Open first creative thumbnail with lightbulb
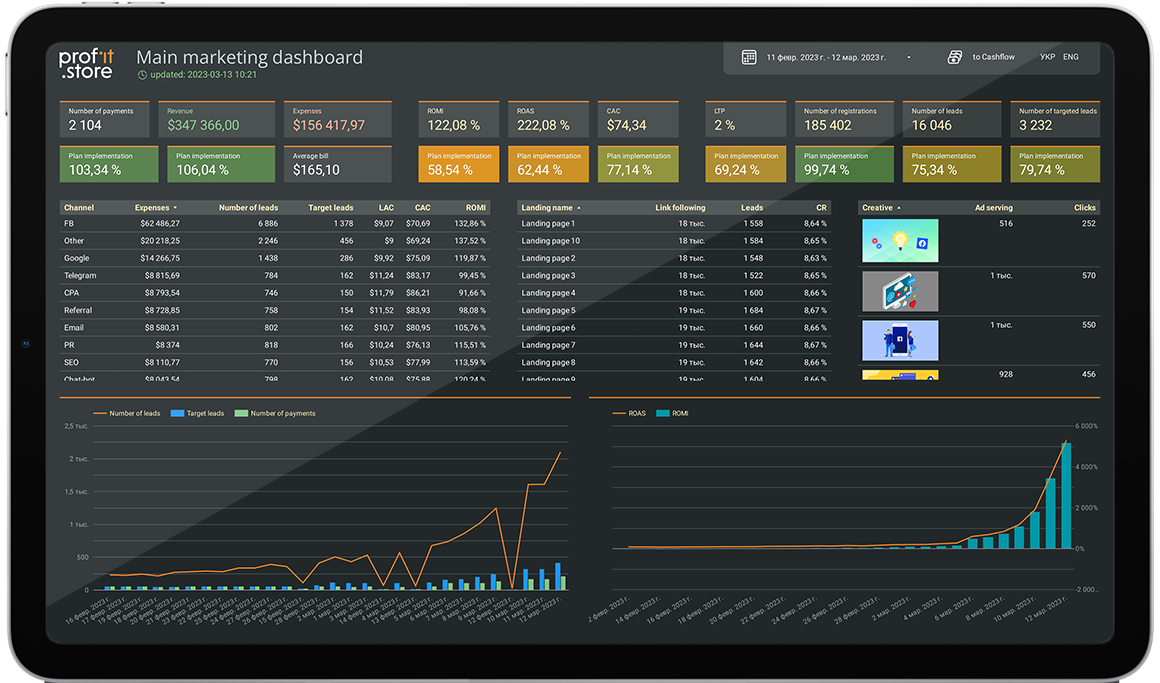This screenshot has width=1160, height=683. pos(900,241)
